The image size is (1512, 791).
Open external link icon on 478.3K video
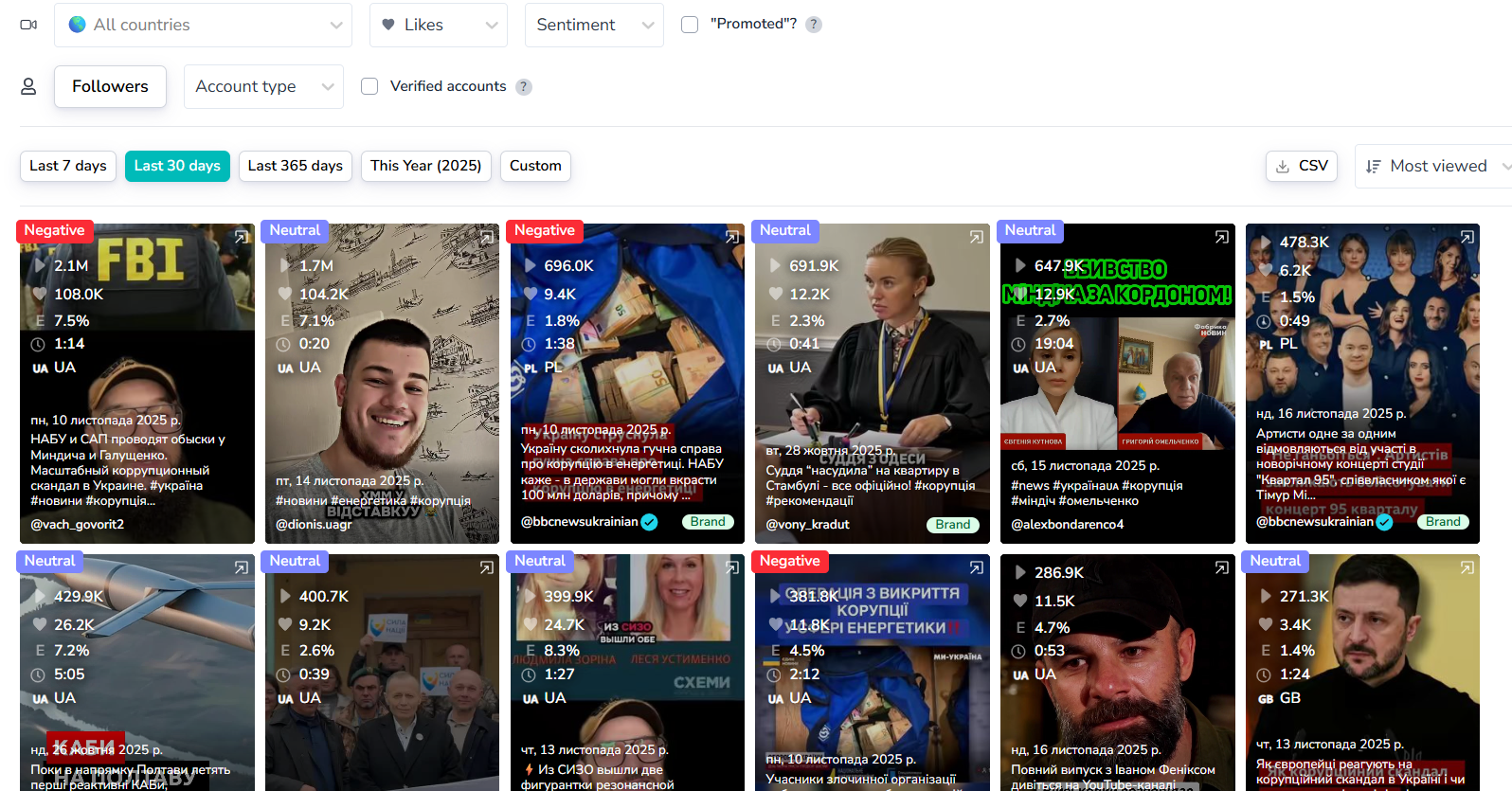click(x=1467, y=237)
